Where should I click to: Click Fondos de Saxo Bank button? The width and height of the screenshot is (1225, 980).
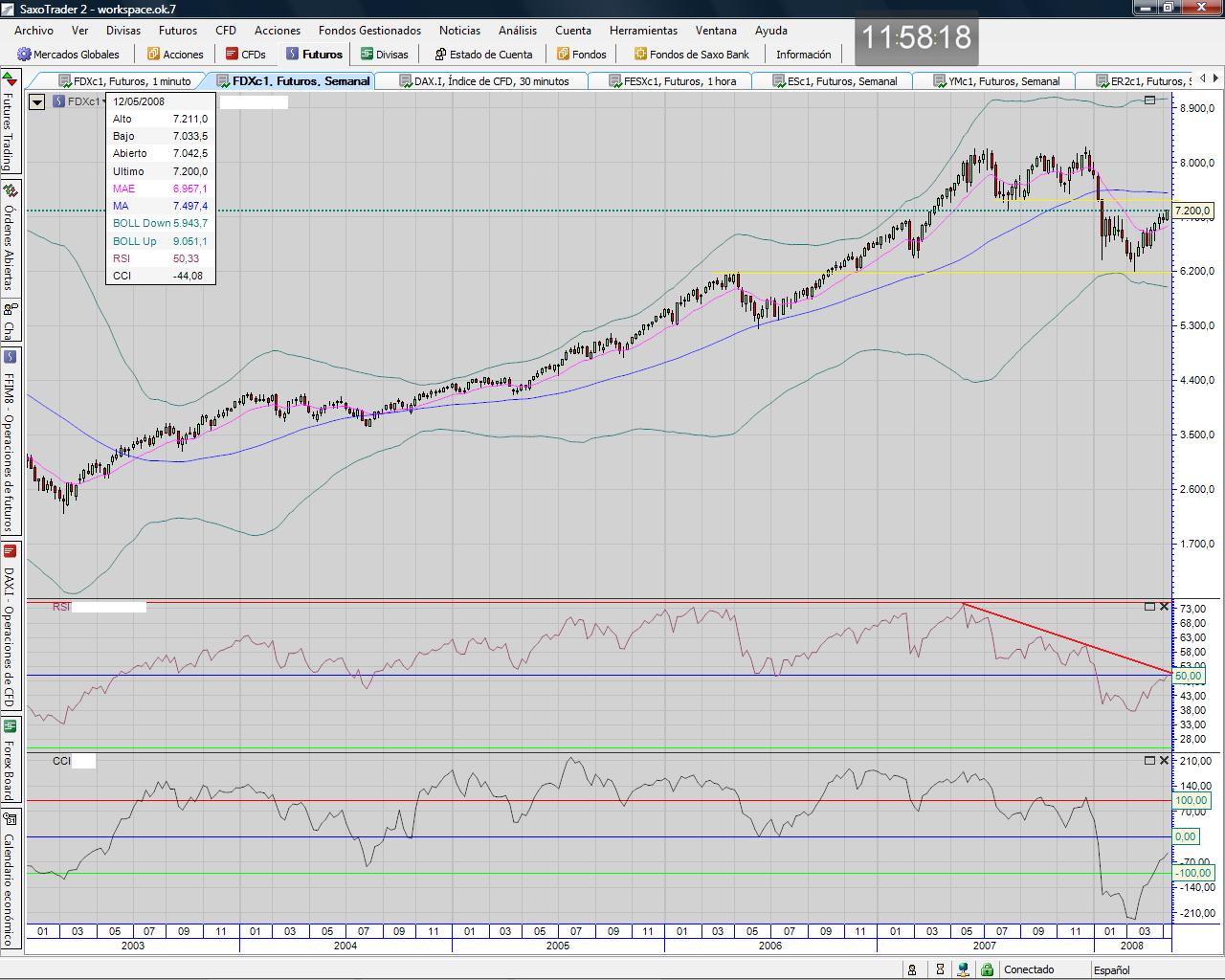pos(691,55)
